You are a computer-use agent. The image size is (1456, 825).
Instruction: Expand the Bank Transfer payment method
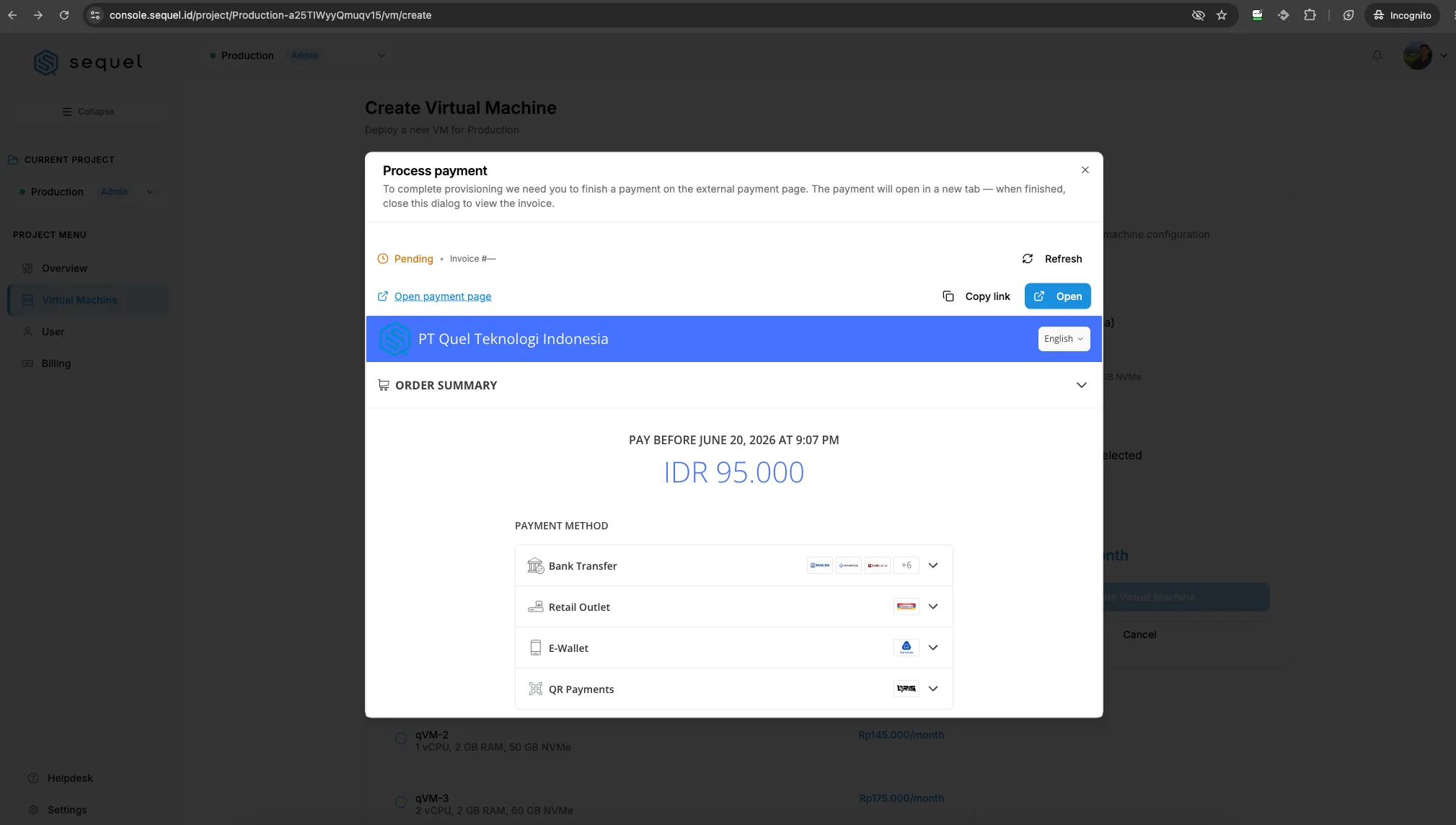point(733,565)
